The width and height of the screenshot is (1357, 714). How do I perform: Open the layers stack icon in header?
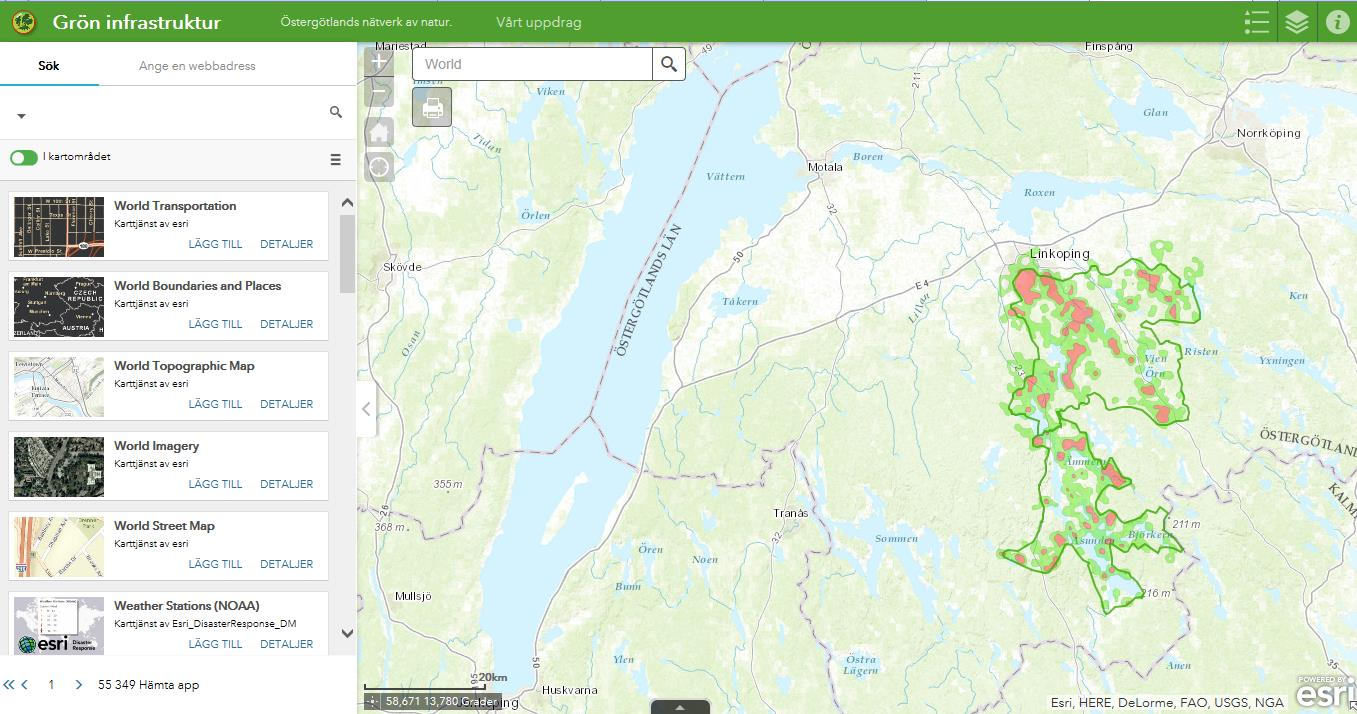(x=1297, y=22)
